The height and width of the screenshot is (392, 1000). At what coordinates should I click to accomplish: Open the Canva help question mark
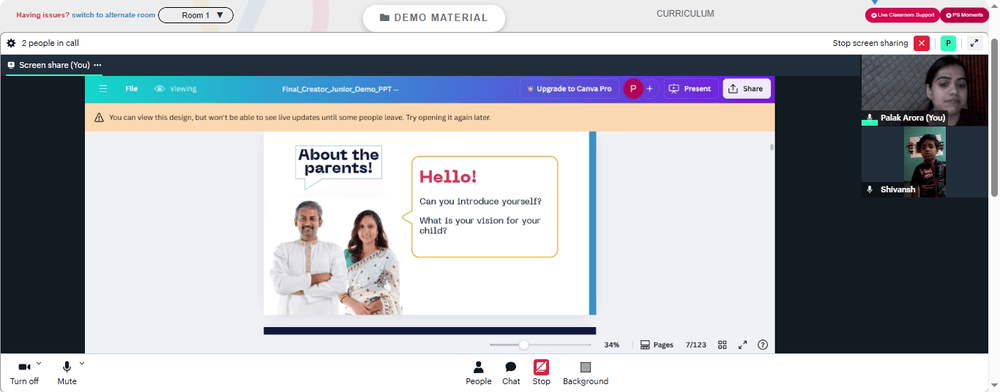[x=763, y=345]
